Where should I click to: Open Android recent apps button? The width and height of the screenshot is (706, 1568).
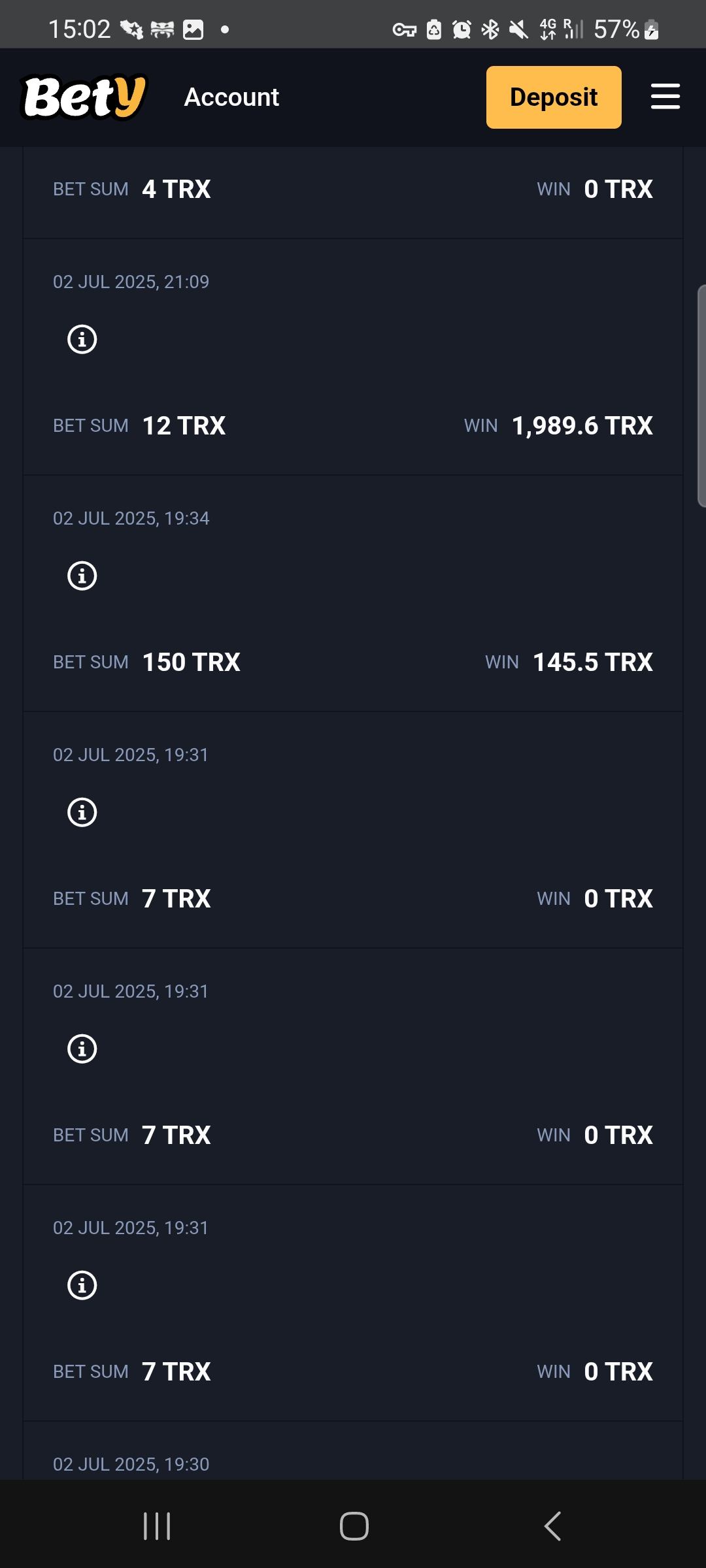click(x=157, y=1526)
